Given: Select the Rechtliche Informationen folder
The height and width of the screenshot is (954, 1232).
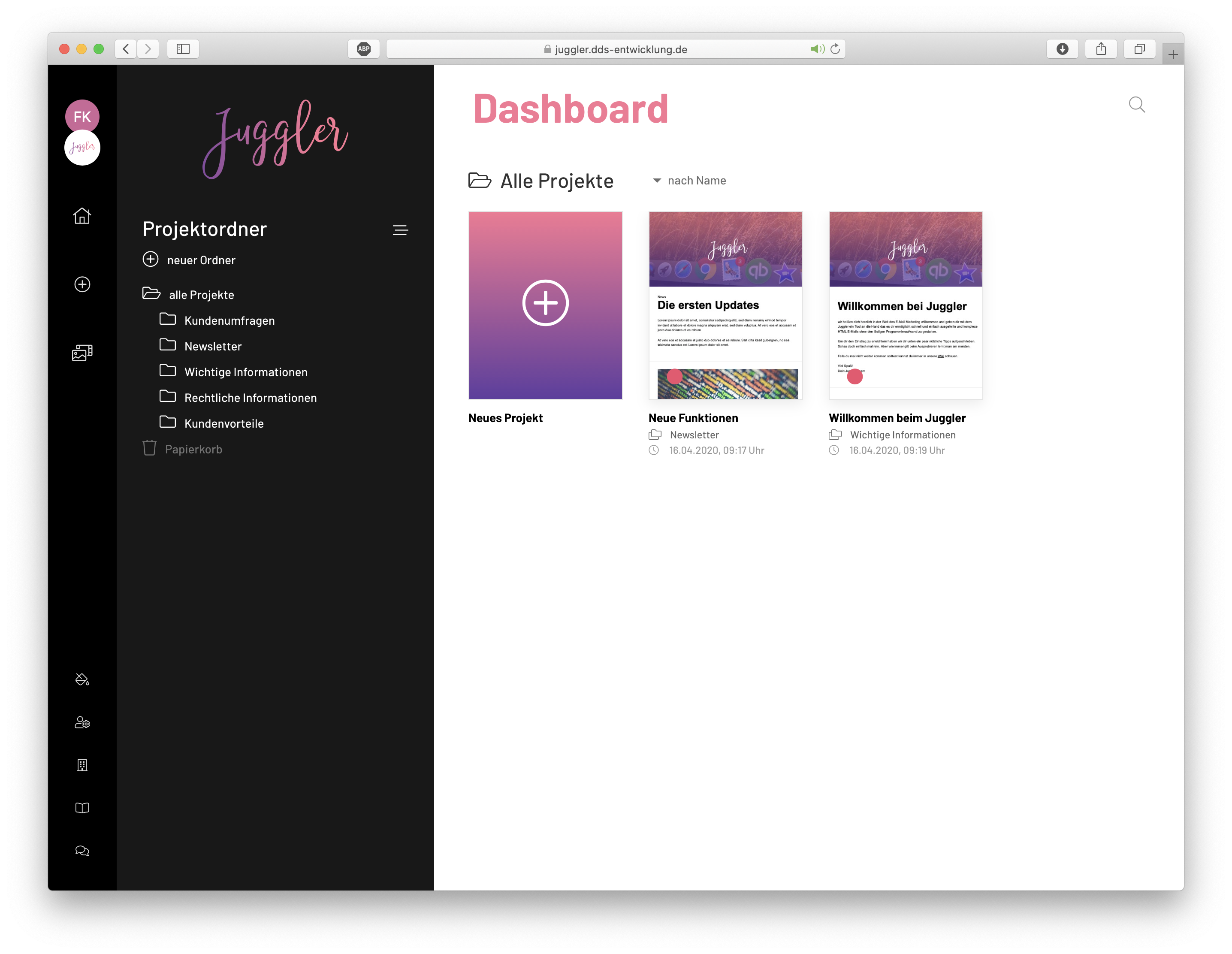Looking at the screenshot, I should [x=250, y=398].
